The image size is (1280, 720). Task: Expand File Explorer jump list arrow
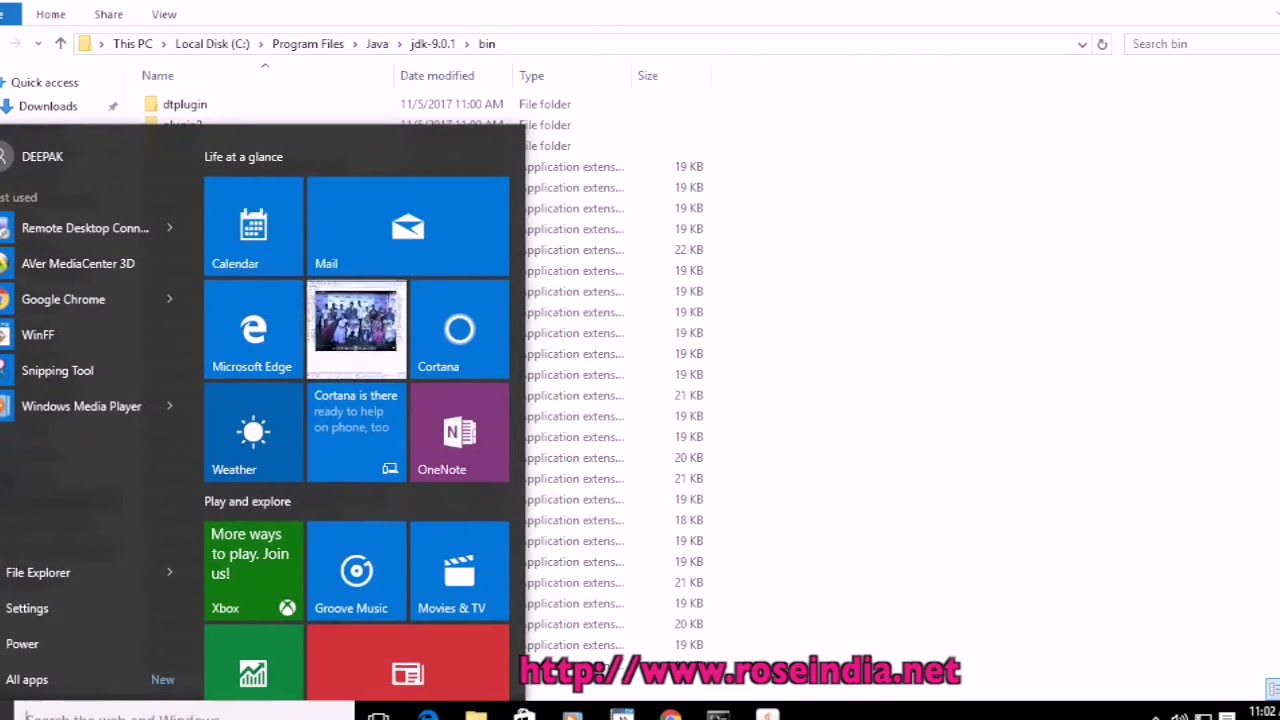(169, 572)
